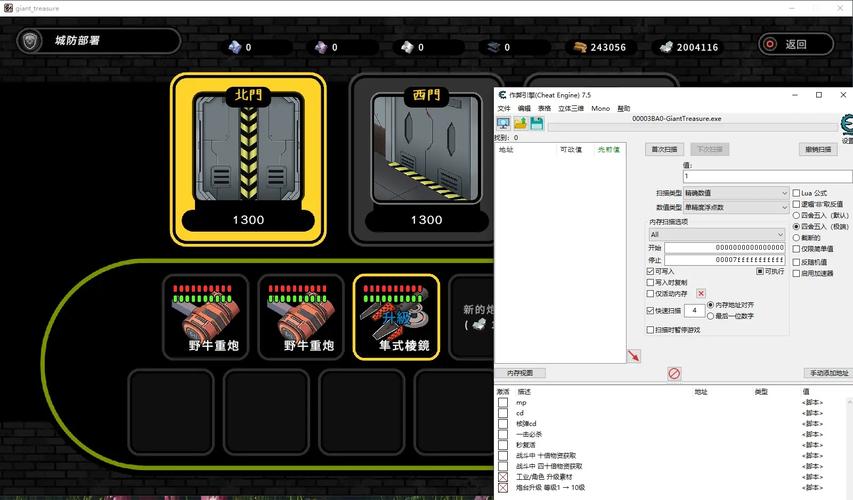Open the 扫描类型 dropdown

tap(736, 193)
